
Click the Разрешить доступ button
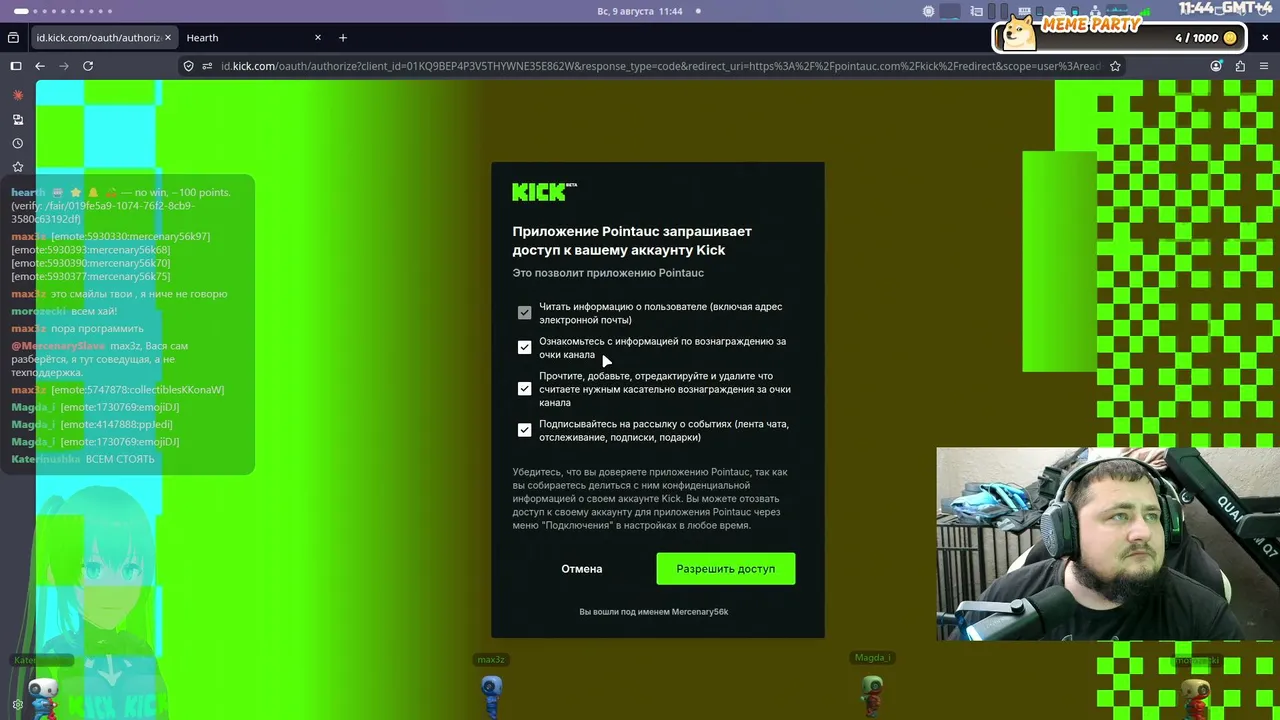point(726,569)
